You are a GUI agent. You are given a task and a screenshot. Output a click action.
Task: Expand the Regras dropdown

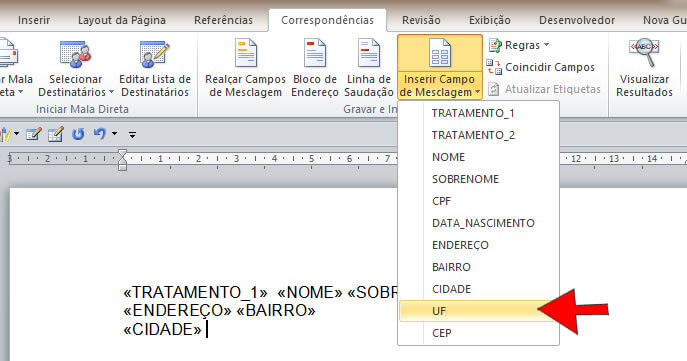[546, 45]
